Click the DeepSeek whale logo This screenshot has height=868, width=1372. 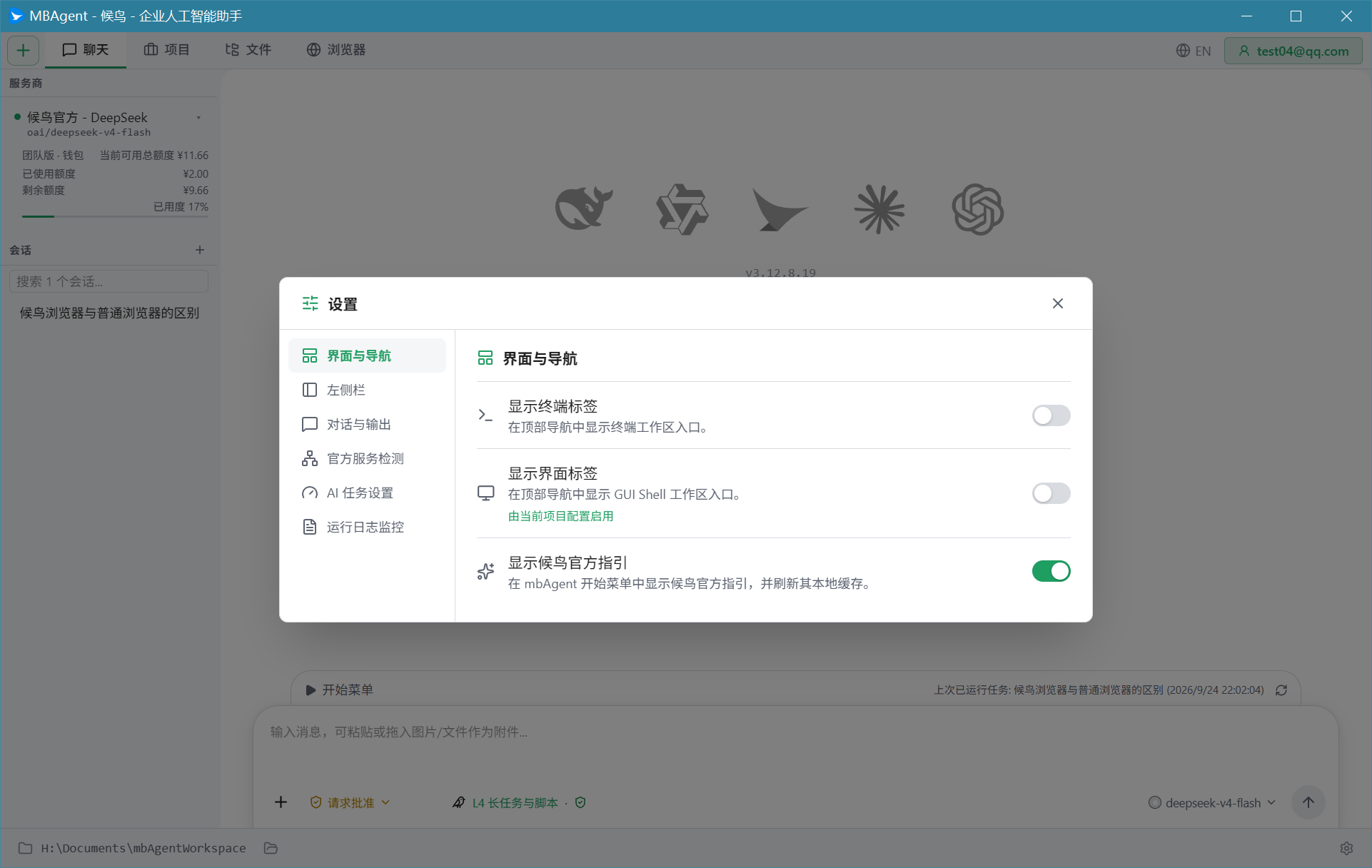[x=584, y=208]
